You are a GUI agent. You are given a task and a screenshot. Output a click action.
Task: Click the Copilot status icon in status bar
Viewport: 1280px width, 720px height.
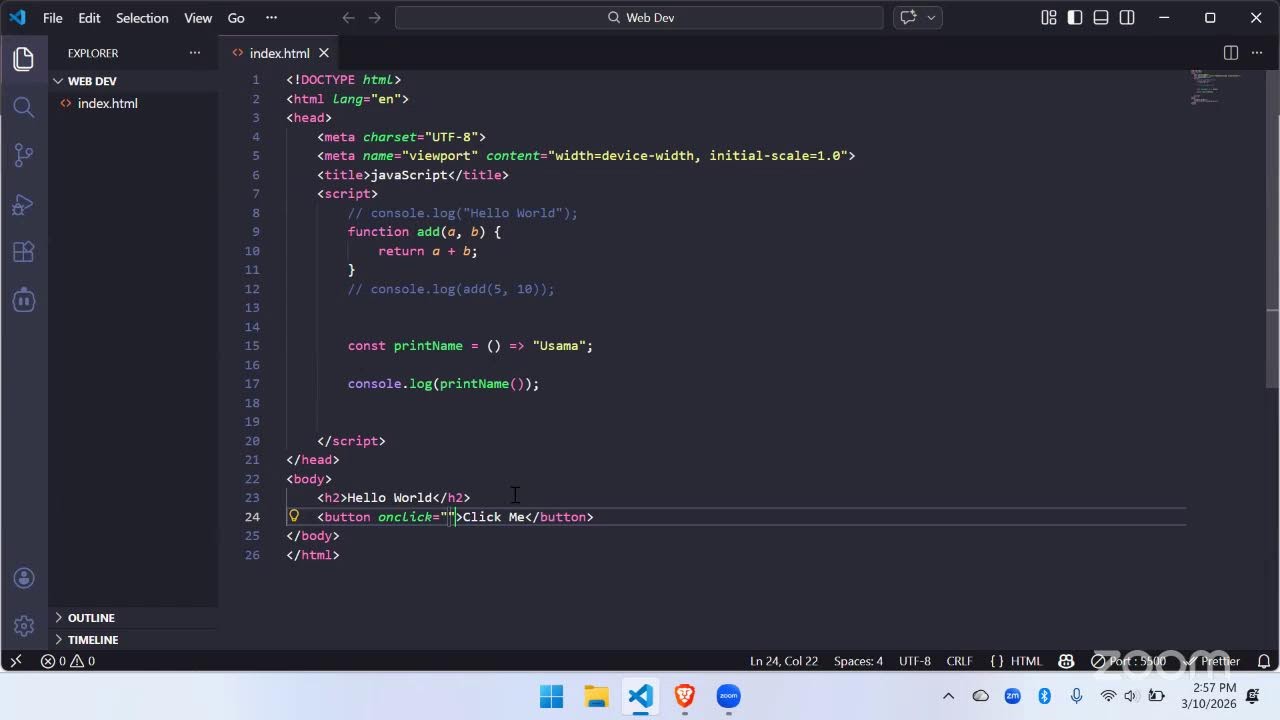coord(1066,661)
